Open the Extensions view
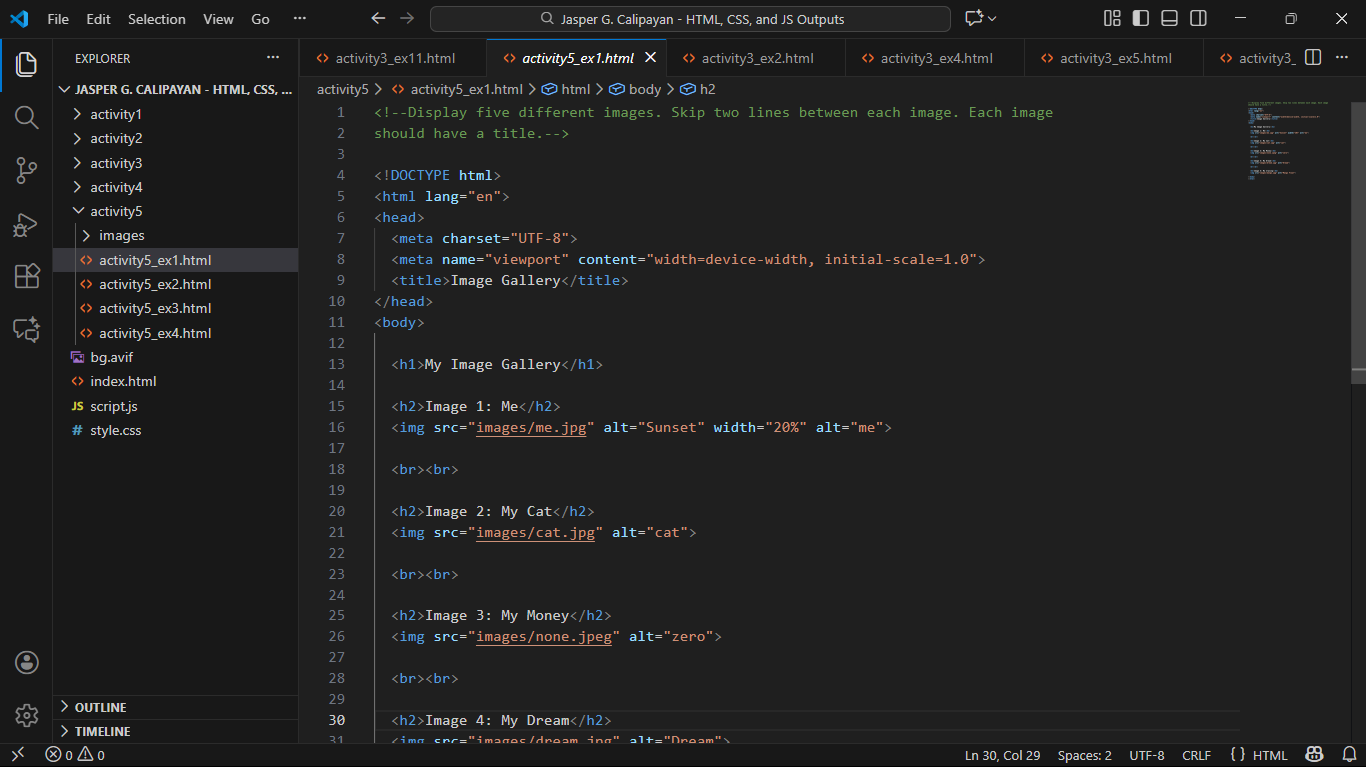 tap(26, 277)
